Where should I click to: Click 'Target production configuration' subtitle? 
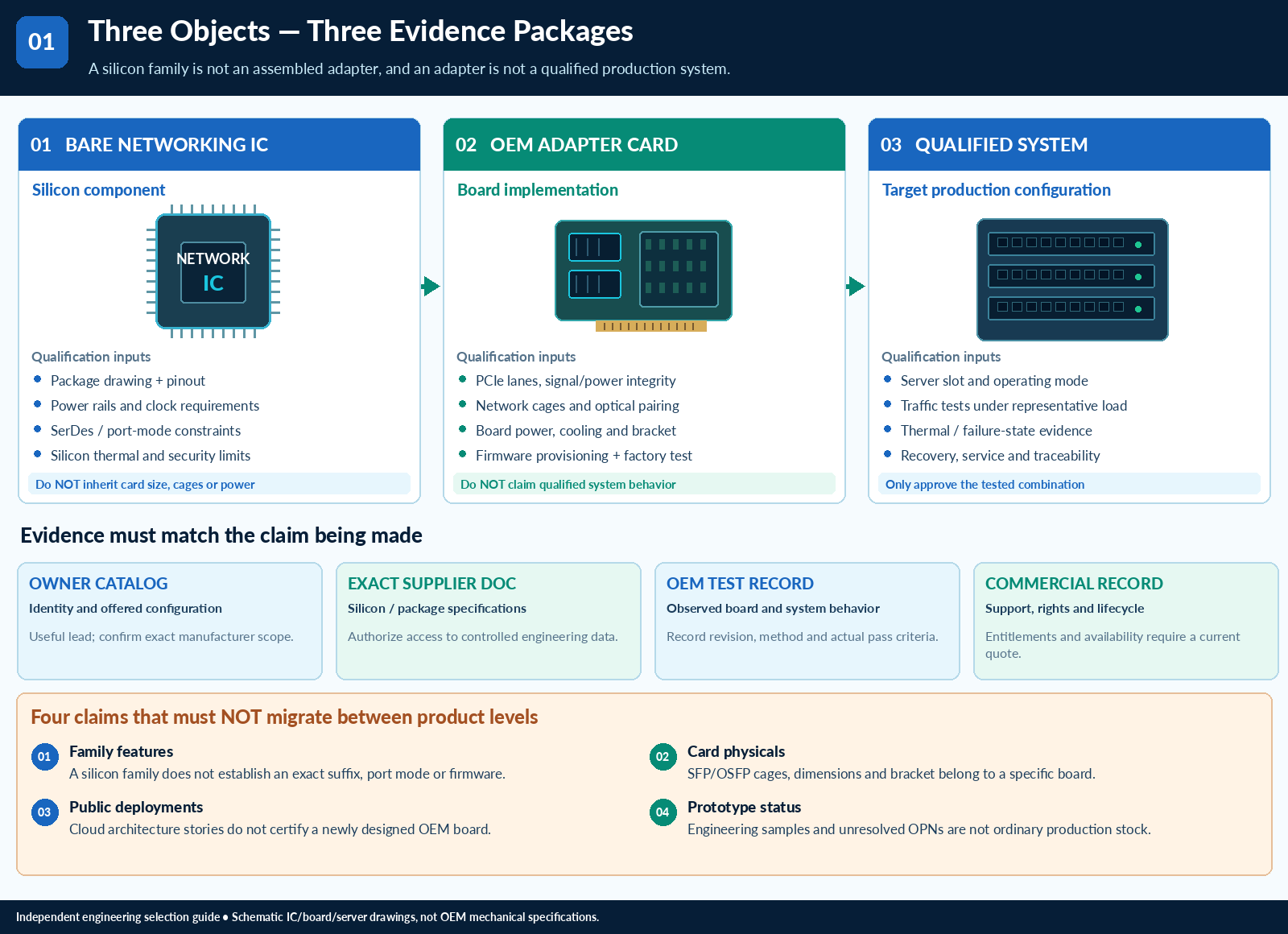[997, 190]
